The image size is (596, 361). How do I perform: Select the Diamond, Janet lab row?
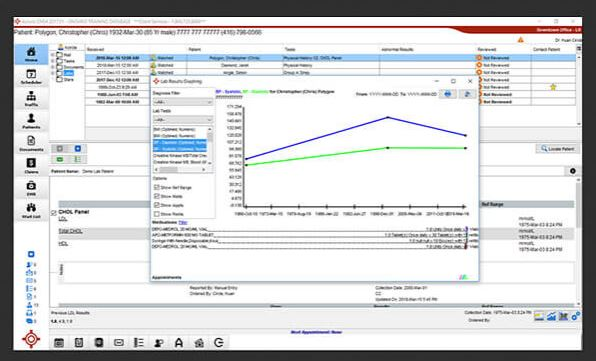[330, 65]
